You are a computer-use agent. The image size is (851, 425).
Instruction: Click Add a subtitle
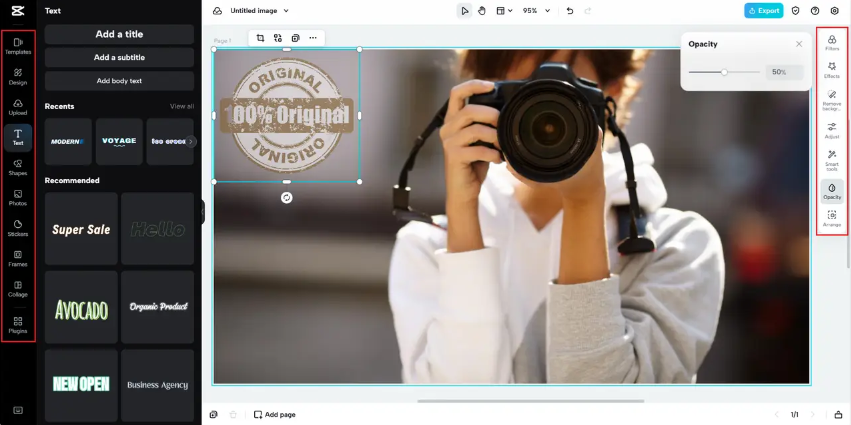[x=119, y=58]
